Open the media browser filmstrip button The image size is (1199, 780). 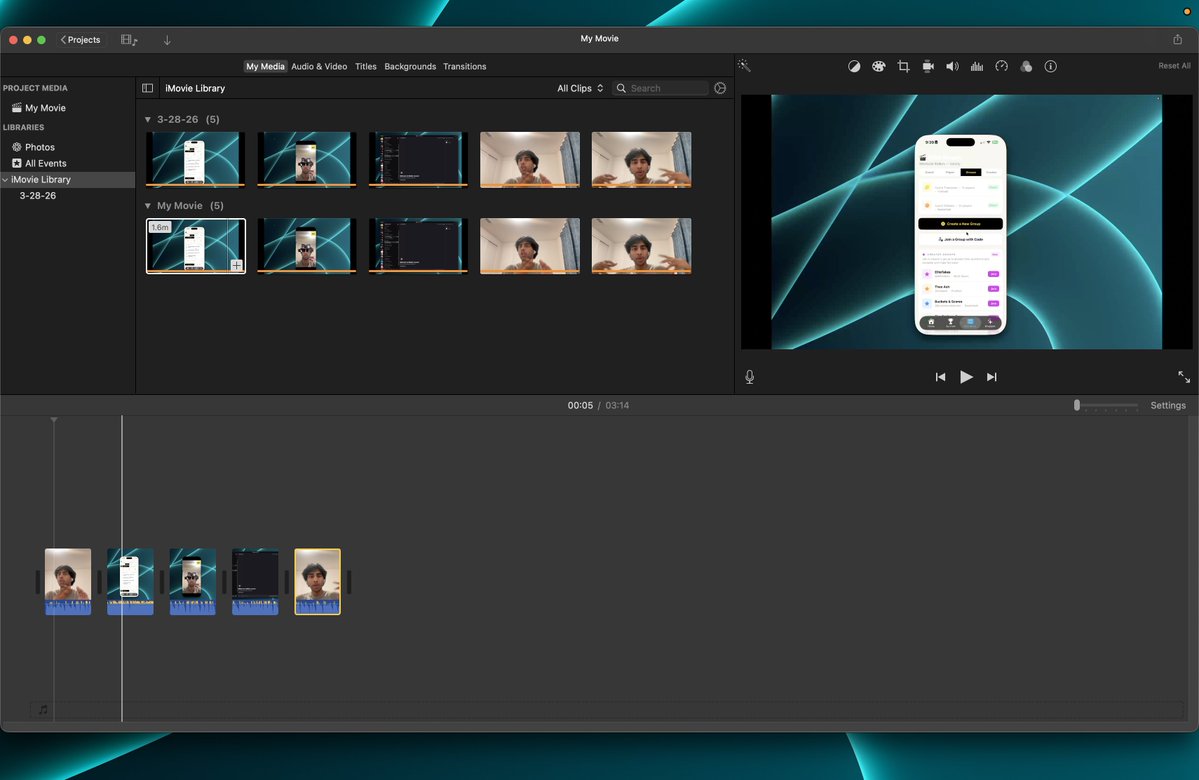pyautogui.click(x=129, y=40)
